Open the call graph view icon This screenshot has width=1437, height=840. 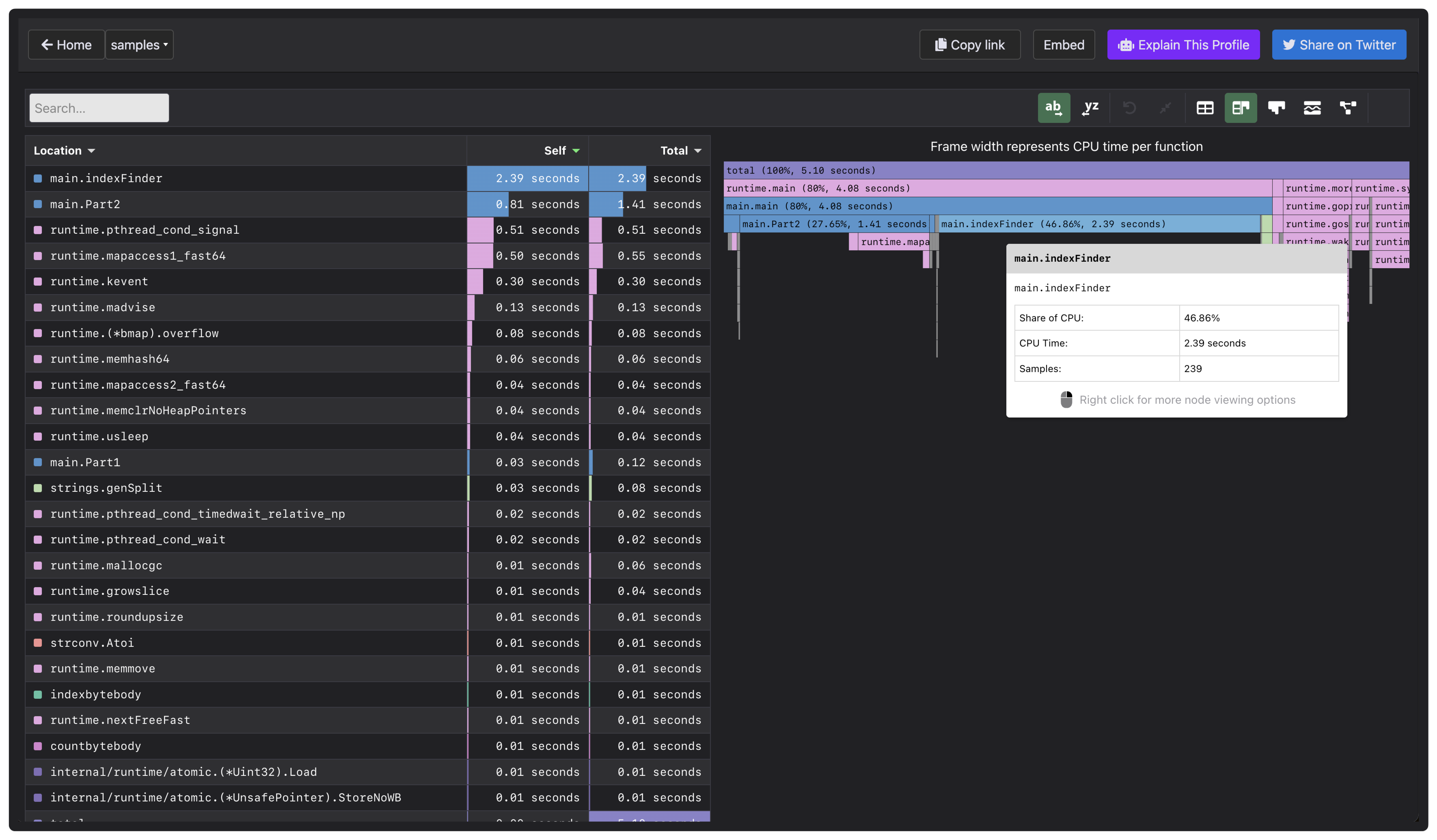tap(1348, 108)
